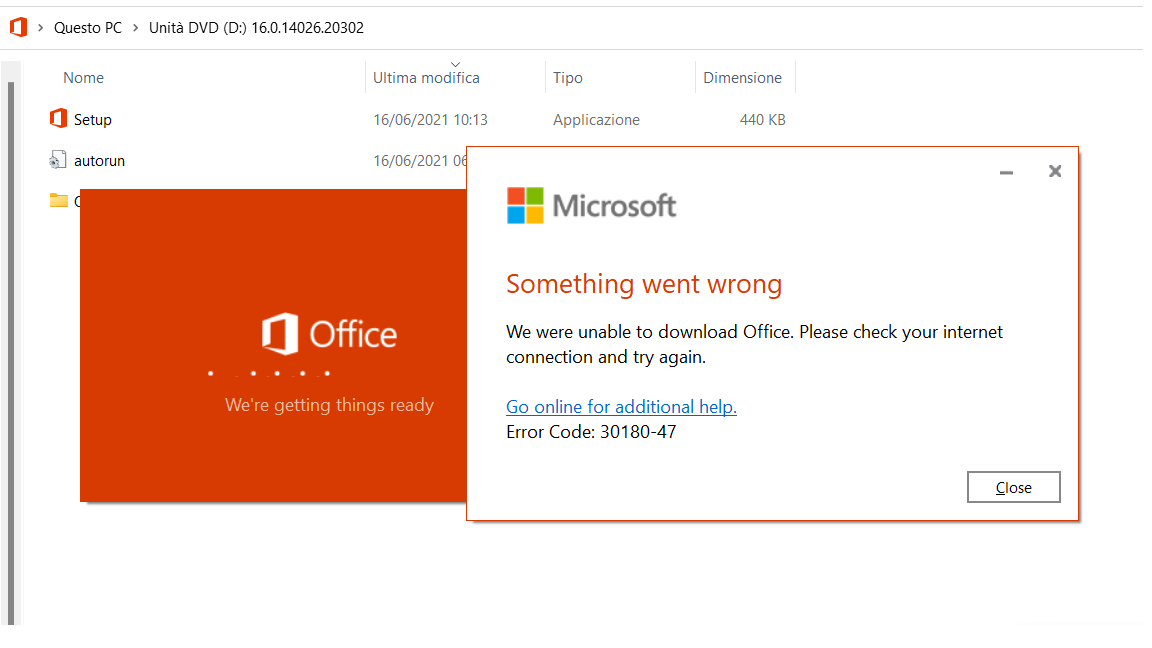Sort files by the Tipo column
Viewport: 1152px width, 648px height.
click(568, 78)
